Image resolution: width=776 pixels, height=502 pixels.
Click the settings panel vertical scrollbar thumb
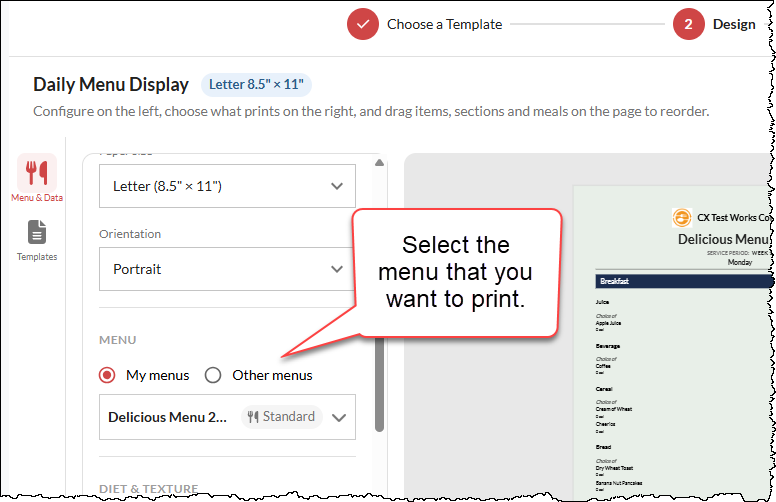[380, 385]
